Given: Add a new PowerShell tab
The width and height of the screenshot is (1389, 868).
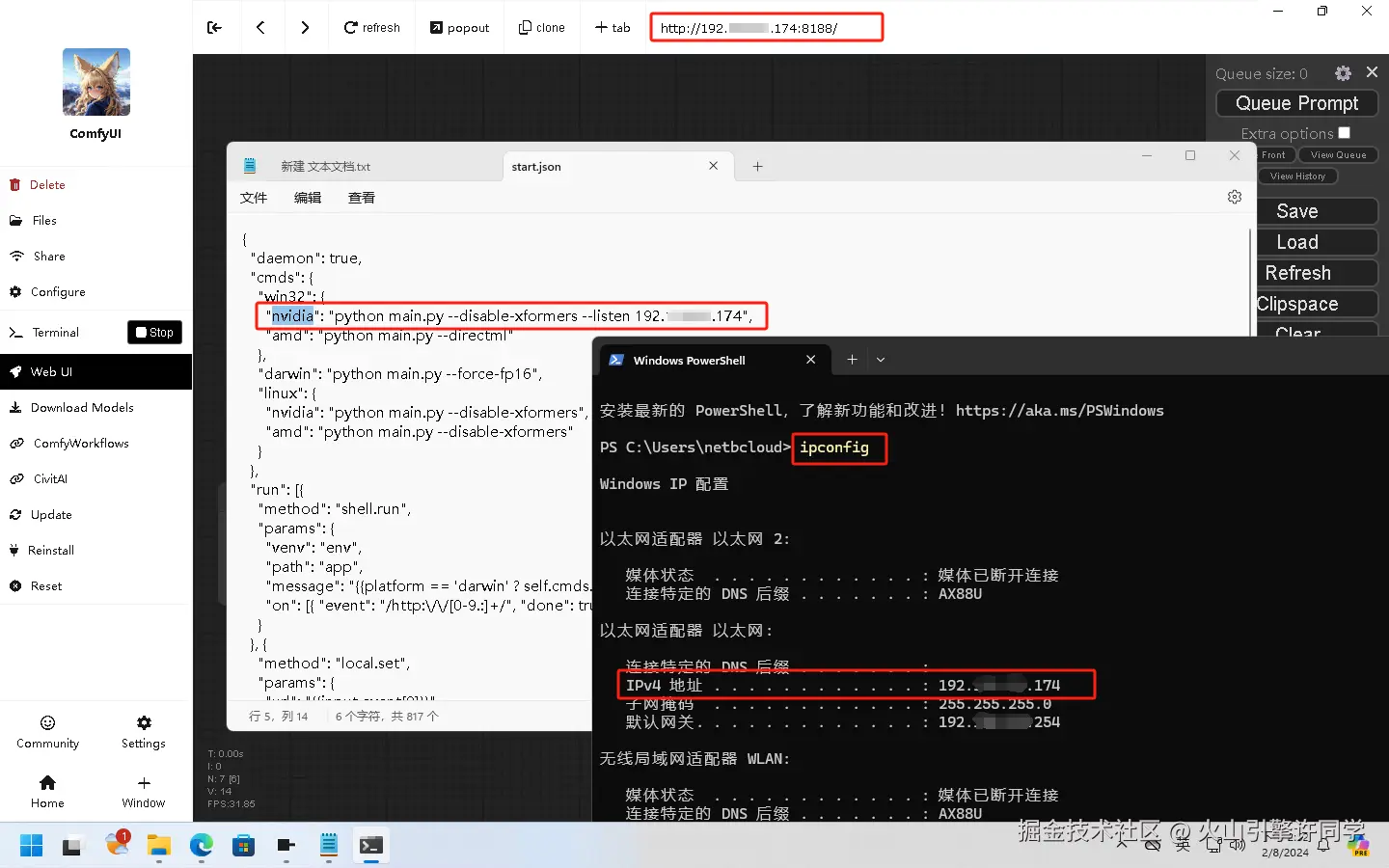Looking at the screenshot, I should pyautogui.click(x=852, y=360).
